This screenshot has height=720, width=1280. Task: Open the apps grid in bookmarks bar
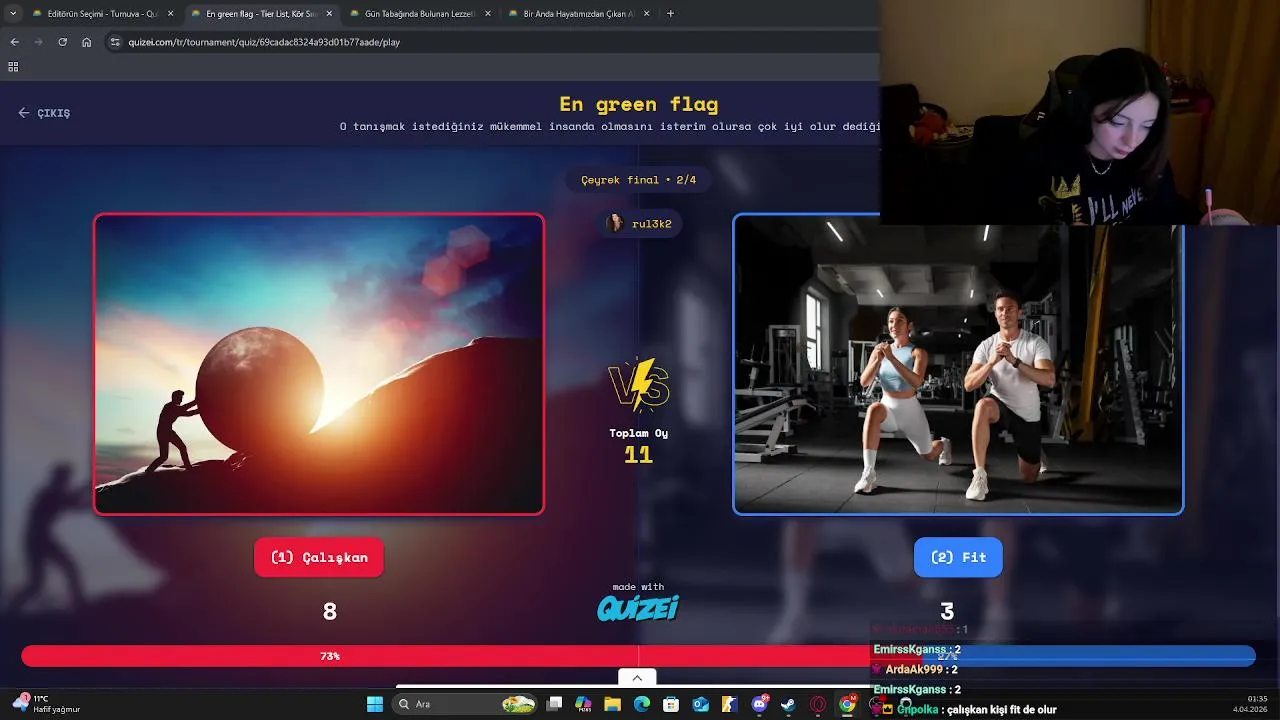pyautogui.click(x=13, y=67)
